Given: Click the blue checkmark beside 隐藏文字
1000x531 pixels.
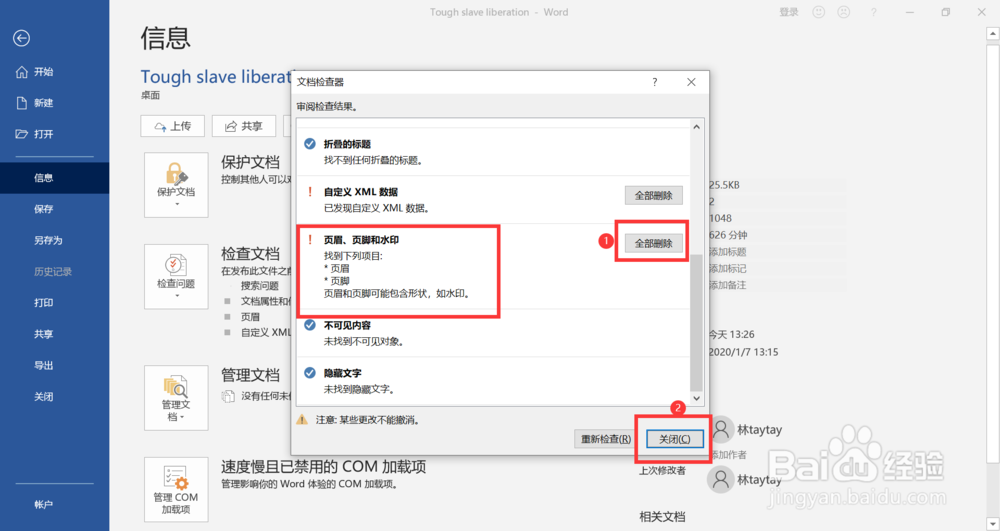Looking at the screenshot, I should (x=310, y=373).
